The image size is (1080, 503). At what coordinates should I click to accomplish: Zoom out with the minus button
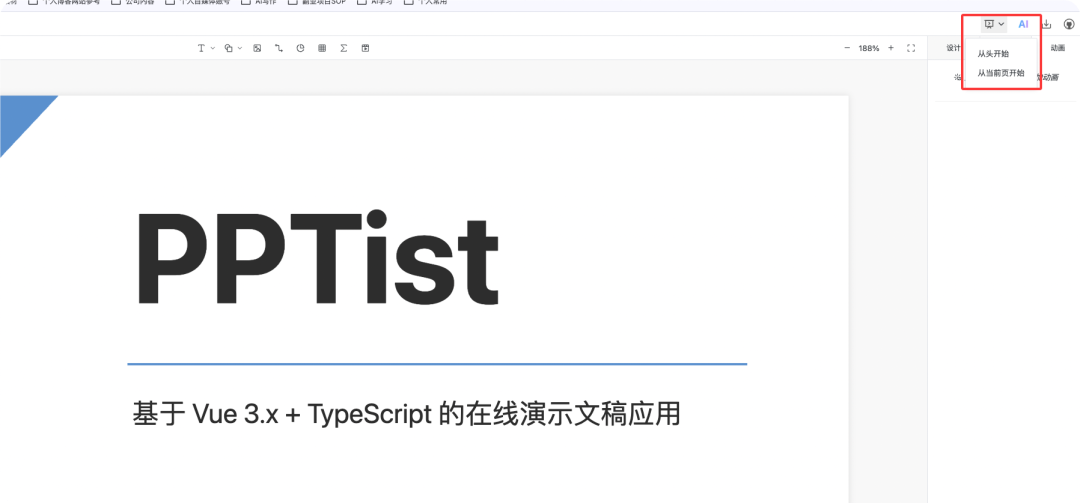point(847,48)
